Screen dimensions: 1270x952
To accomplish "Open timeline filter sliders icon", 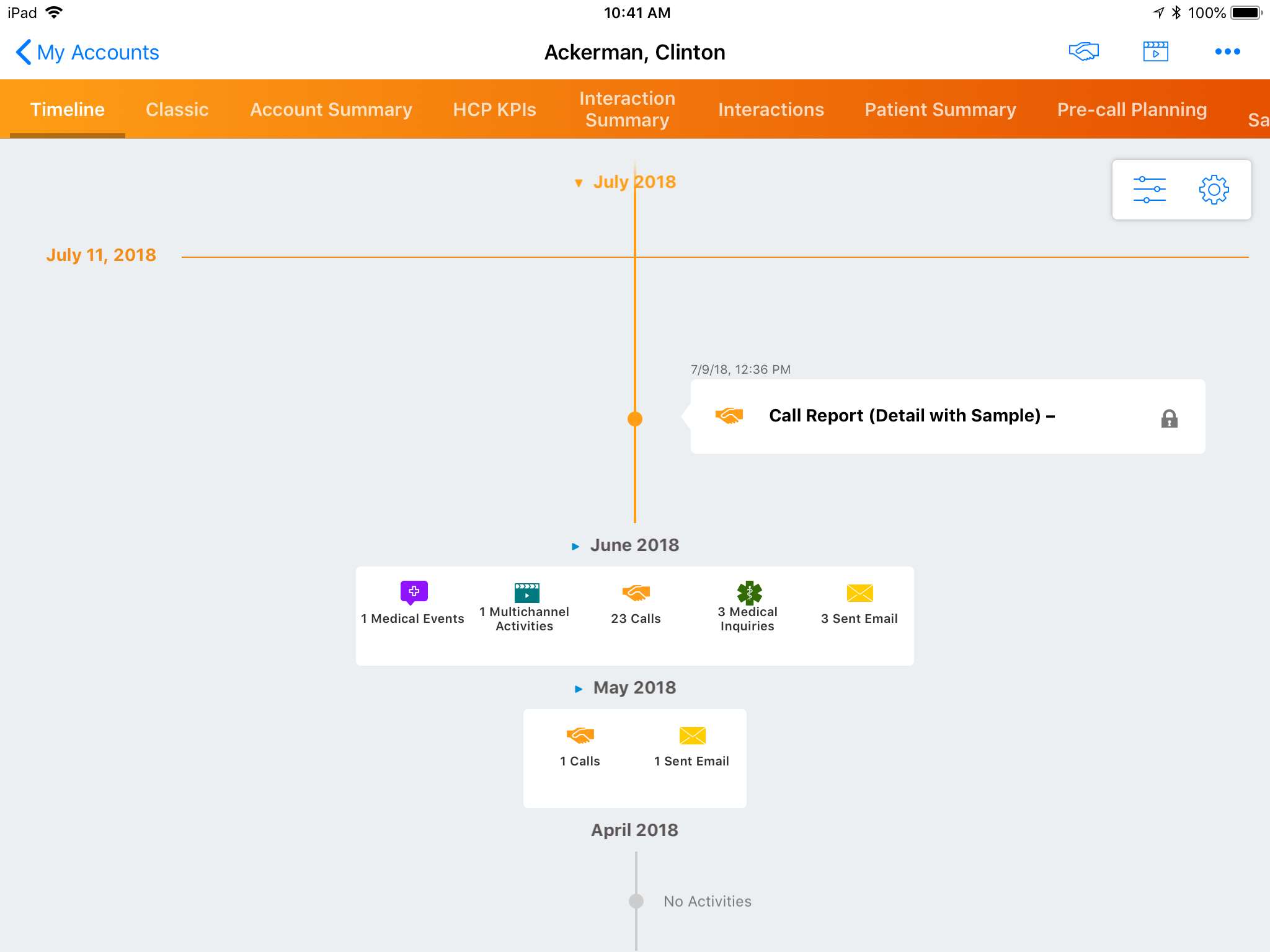I will point(1149,190).
